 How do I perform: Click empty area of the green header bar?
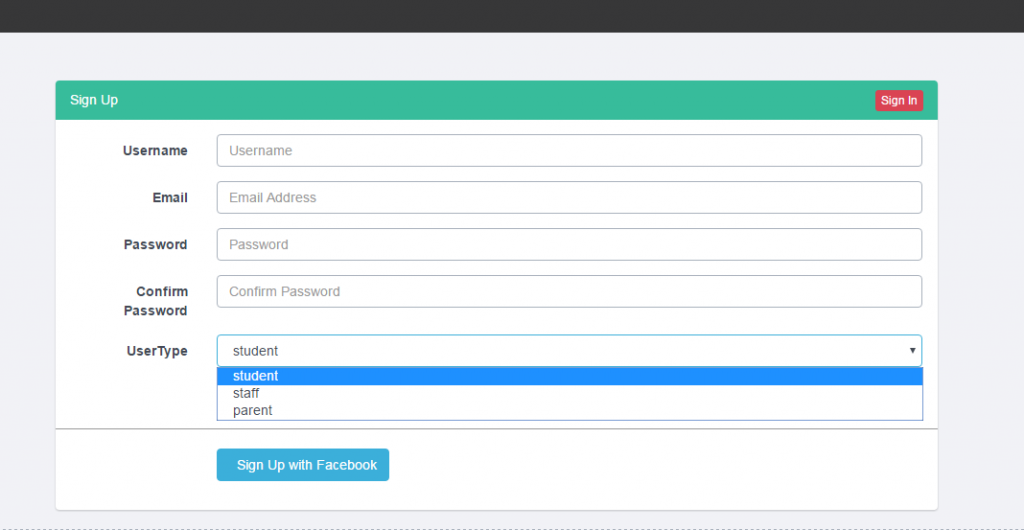point(500,100)
